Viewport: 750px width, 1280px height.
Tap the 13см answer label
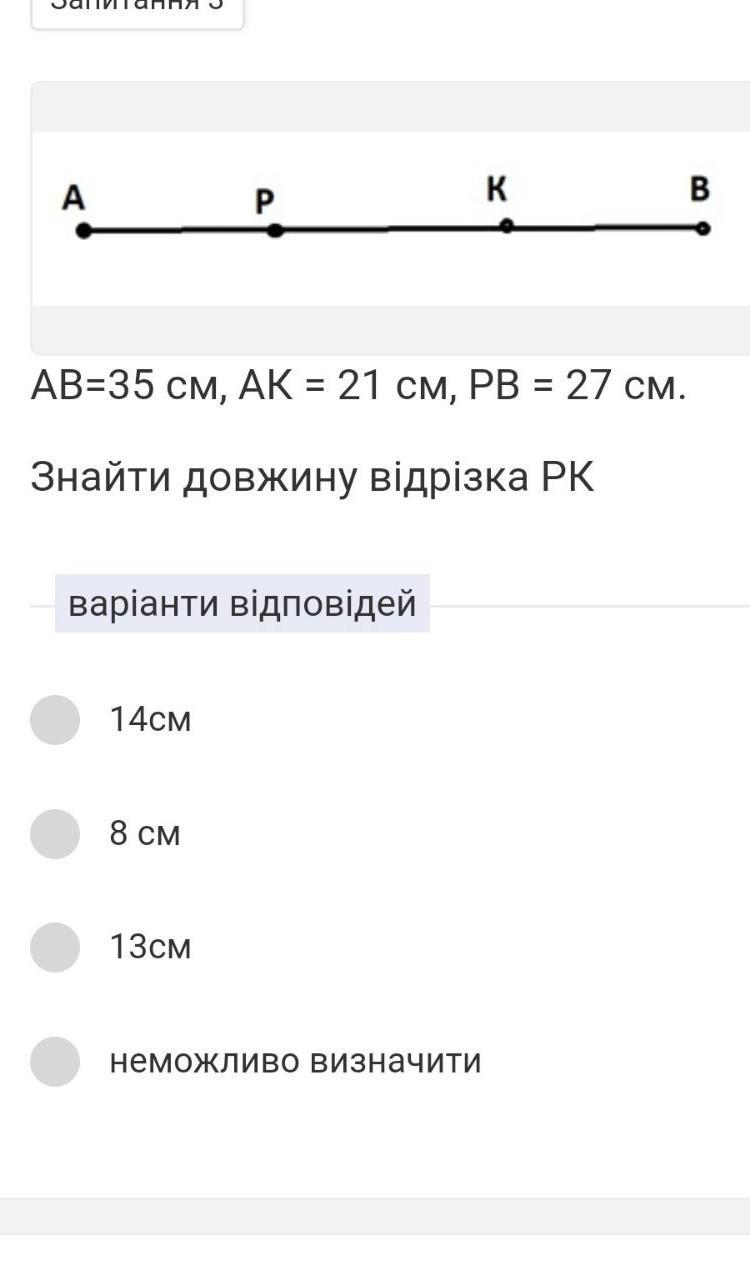pyautogui.click(x=150, y=947)
